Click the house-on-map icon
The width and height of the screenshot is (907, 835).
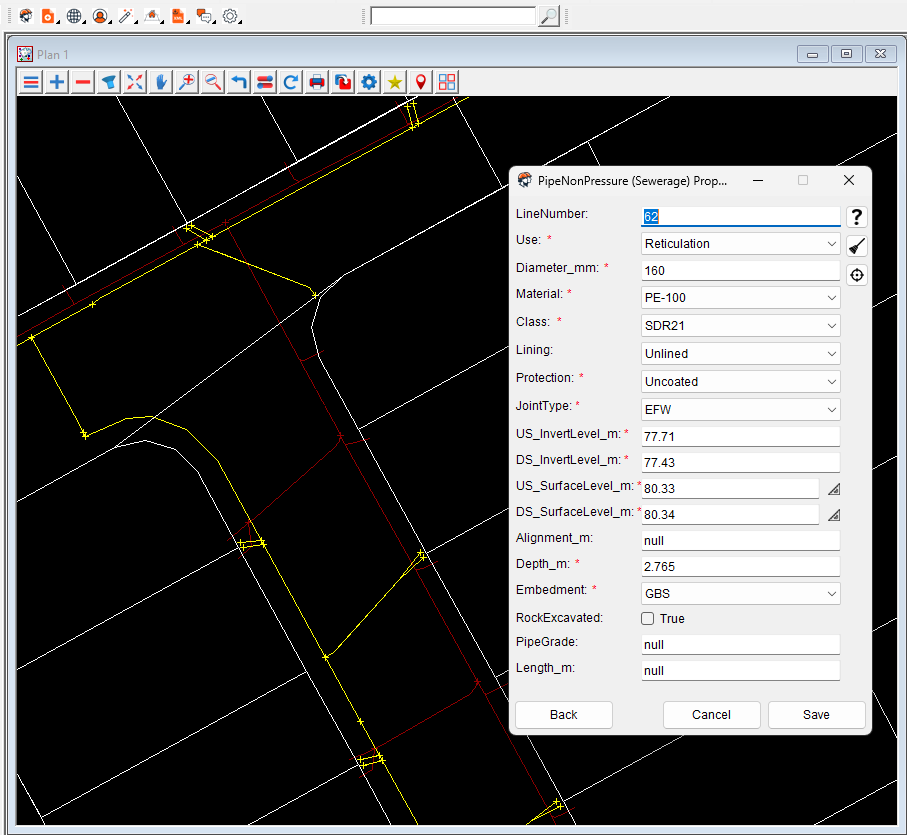(x=152, y=16)
